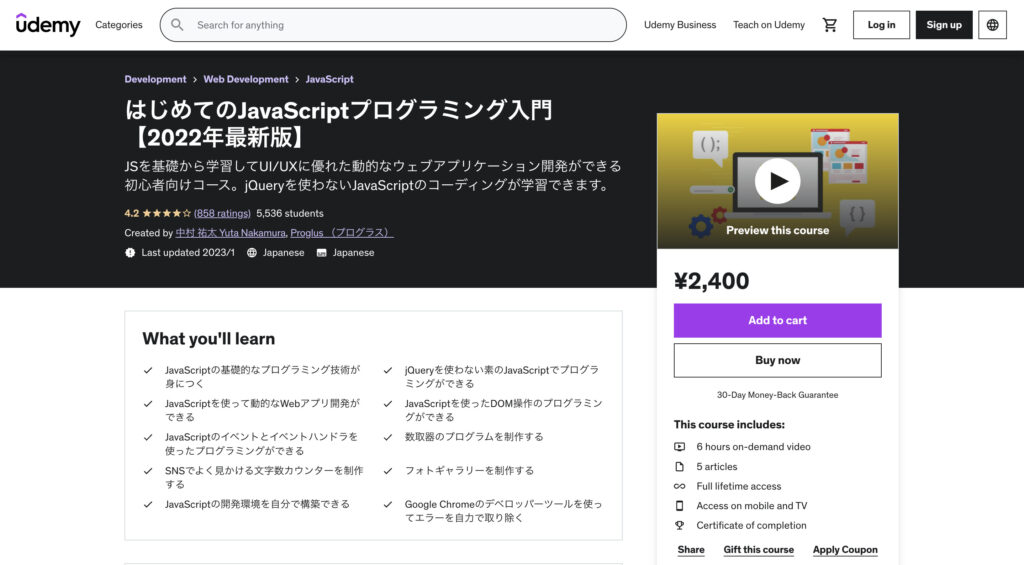Click the articles document icon

tap(679, 466)
